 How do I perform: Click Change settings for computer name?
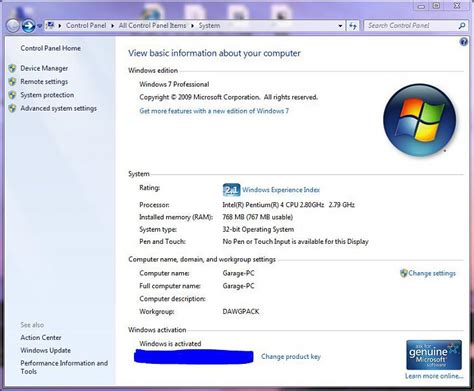[x=432, y=273]
